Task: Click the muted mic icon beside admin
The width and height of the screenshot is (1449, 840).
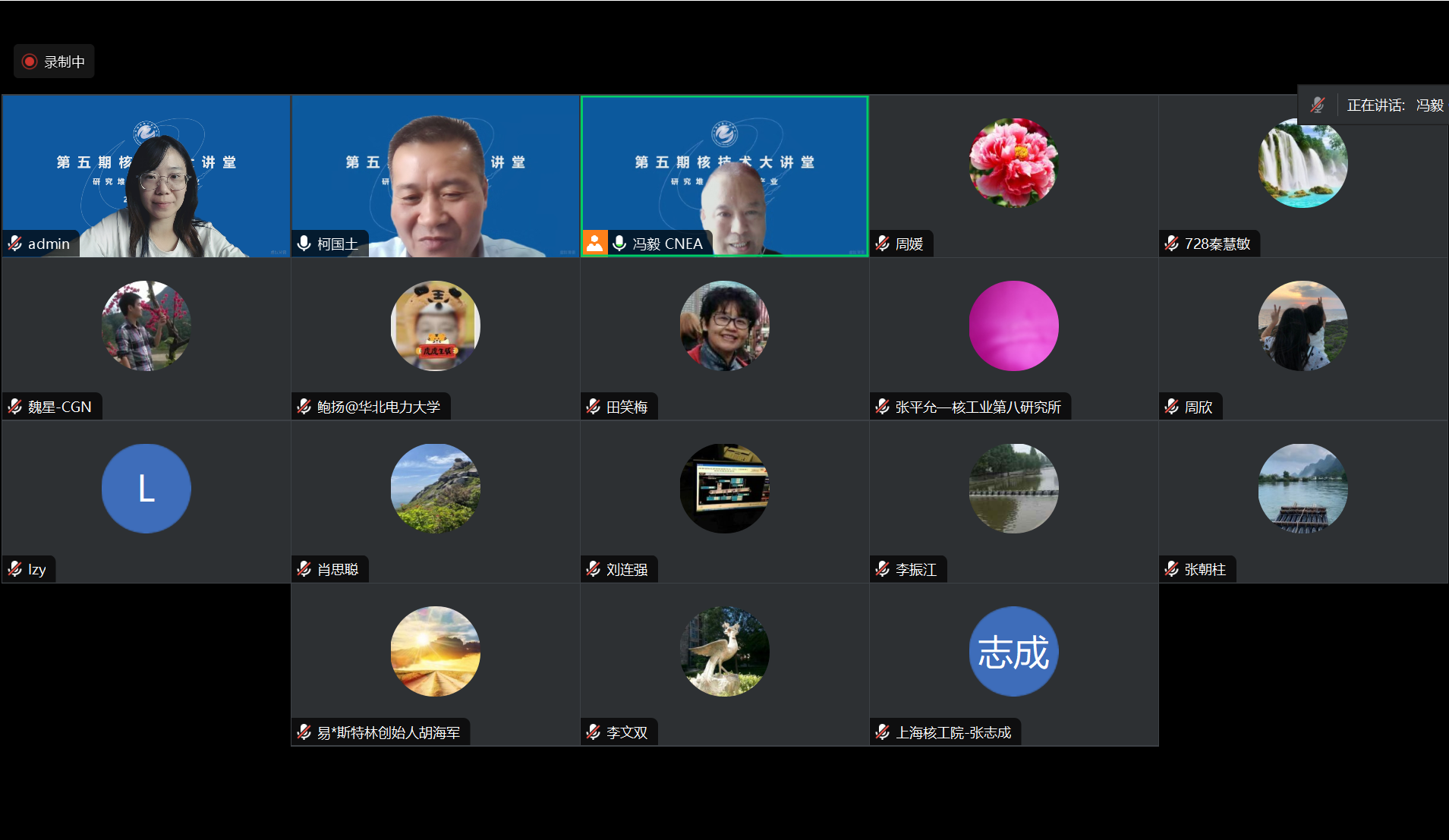Action: tap(15, 244)
